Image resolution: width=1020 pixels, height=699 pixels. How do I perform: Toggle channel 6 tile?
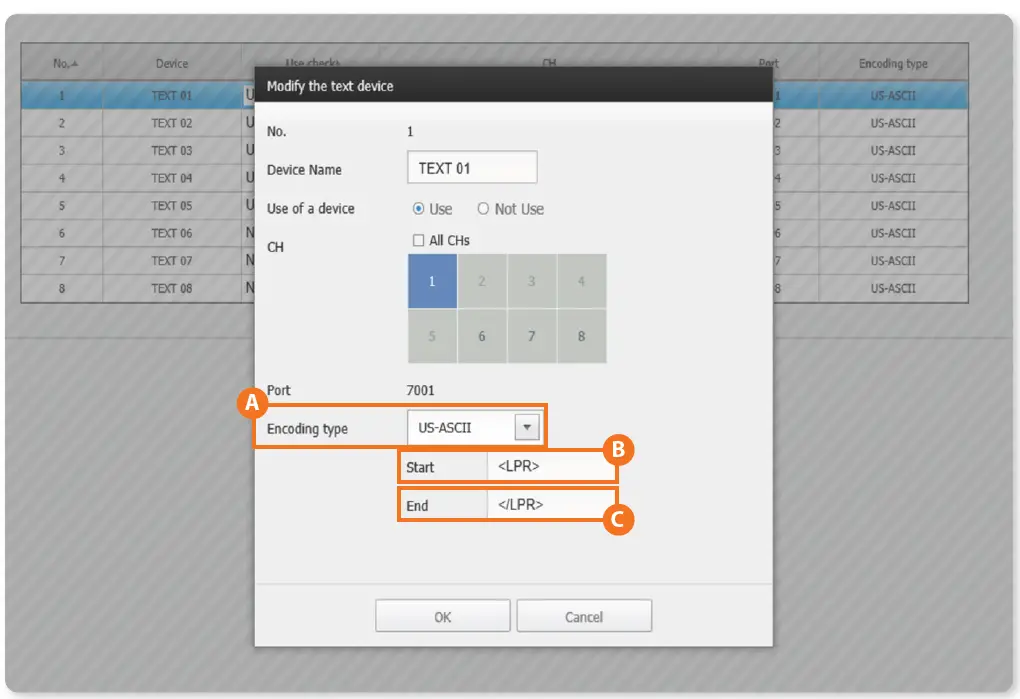pos(482,336)
